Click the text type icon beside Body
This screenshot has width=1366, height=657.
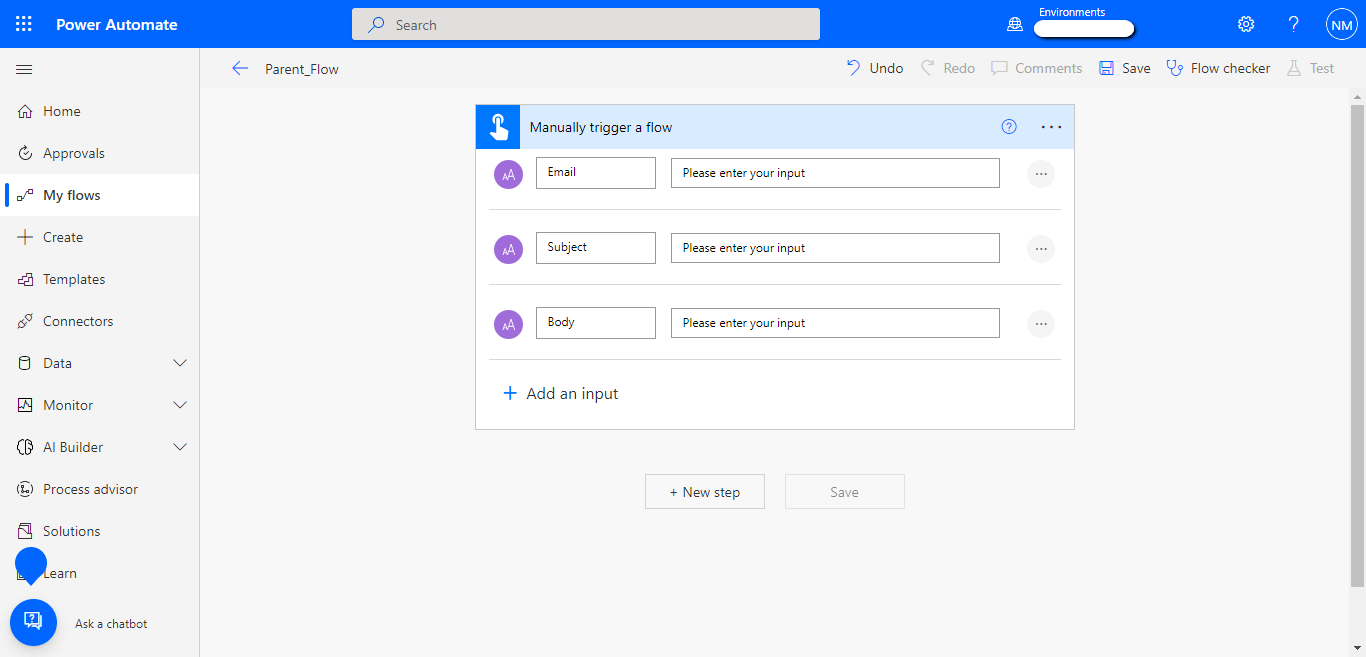pyautogui.click(x=509, y=324)
